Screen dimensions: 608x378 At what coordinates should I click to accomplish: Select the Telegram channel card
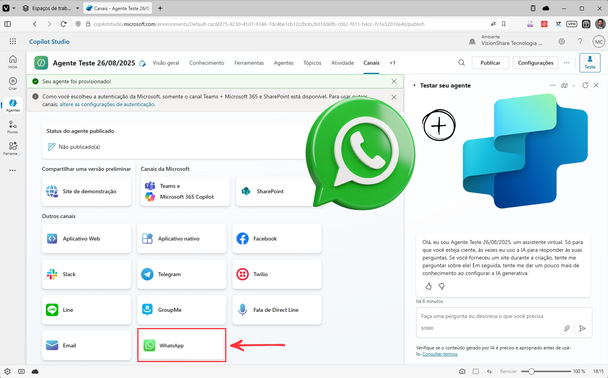point(181,274)
